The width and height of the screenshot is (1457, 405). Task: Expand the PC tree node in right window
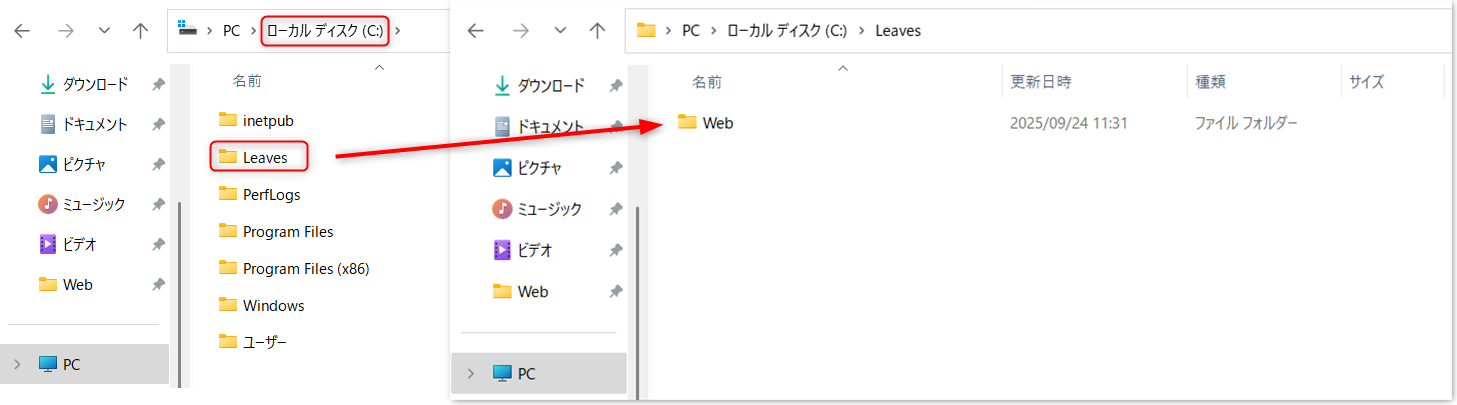click(x=471, y=374)
